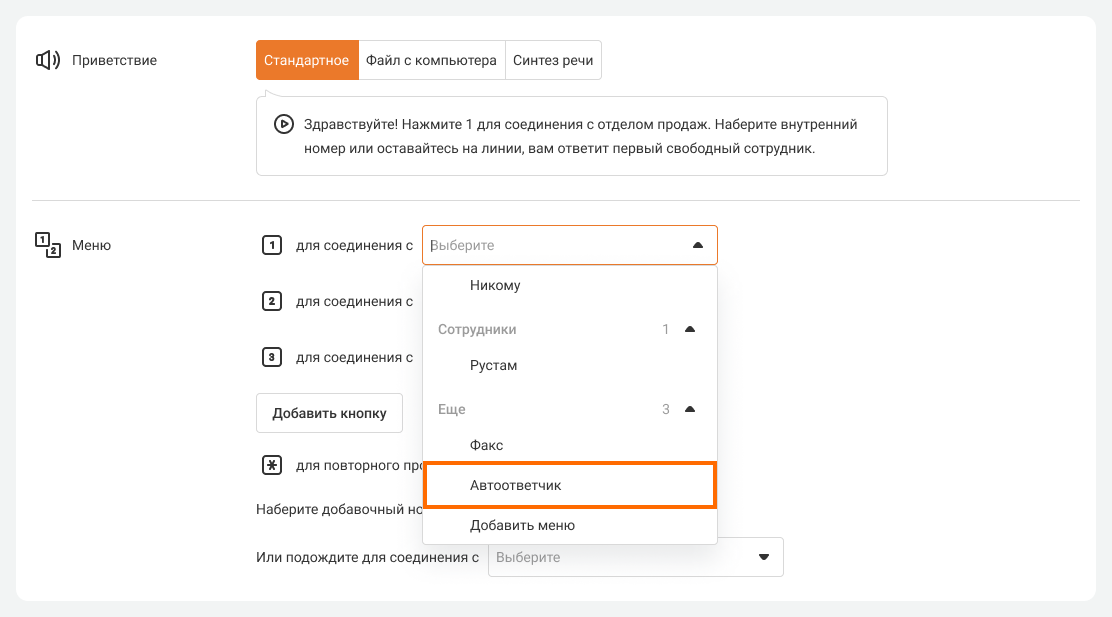Collapse the Сотрудники group arrow
1112x617 pixels.
pyautogui.click(x=689, y=329)
